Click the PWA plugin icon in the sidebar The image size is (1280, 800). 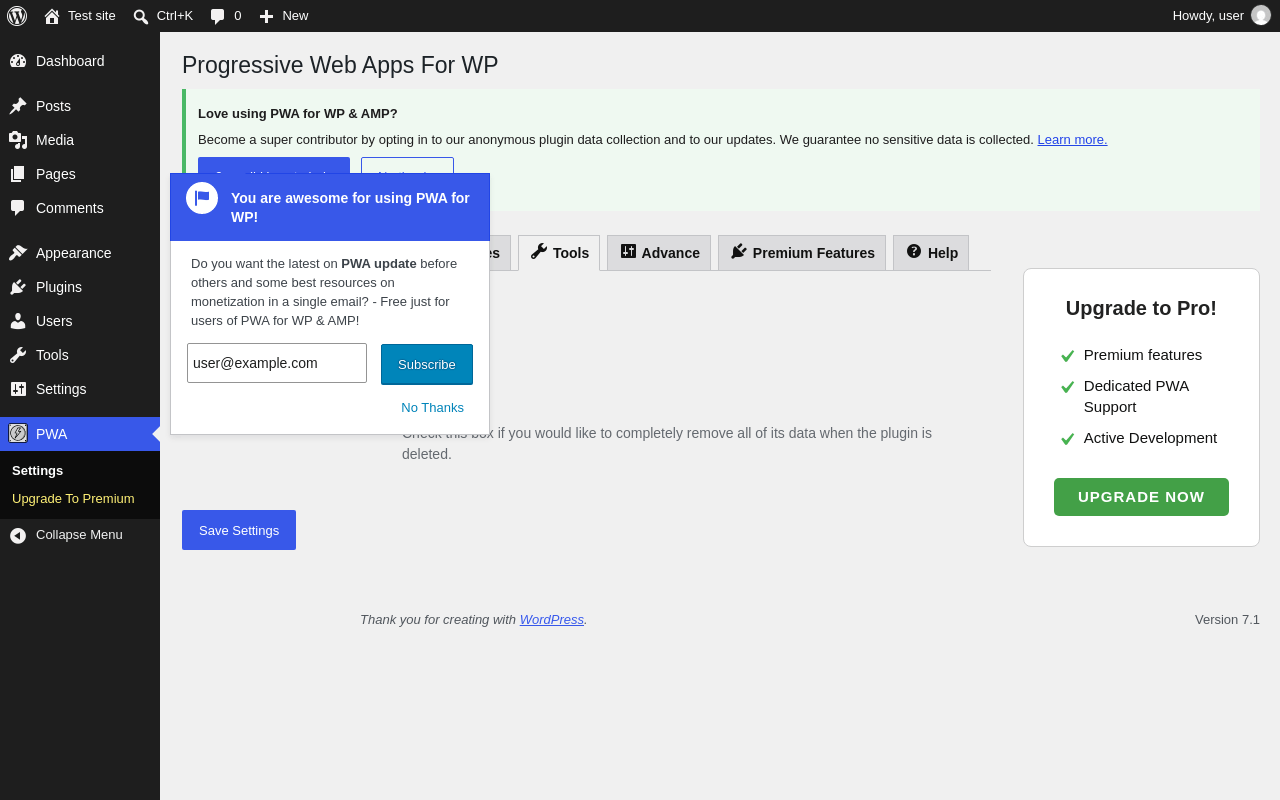pyautogui.click(x=18, y=433)
